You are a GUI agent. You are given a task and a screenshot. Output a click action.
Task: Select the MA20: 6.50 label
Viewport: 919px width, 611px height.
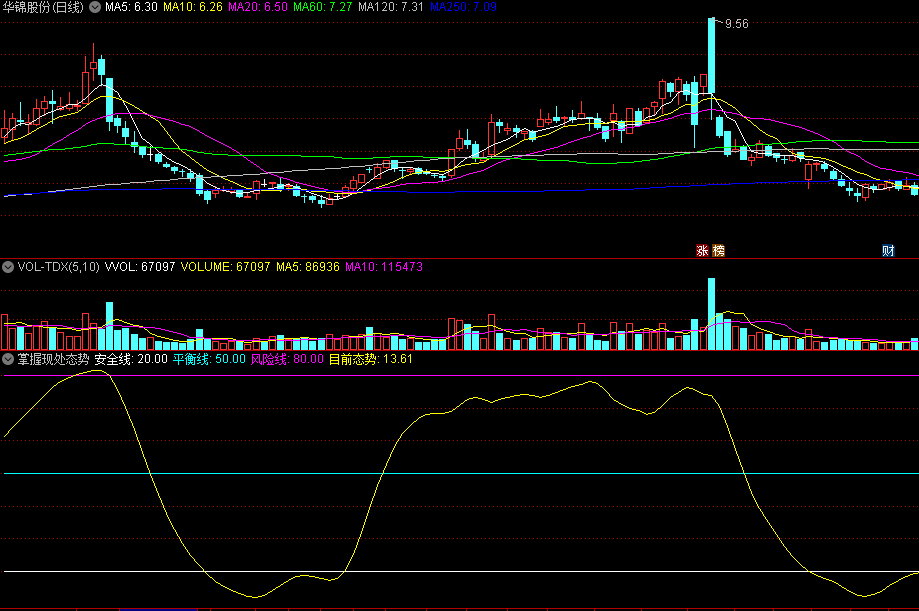tap(258, 7)
